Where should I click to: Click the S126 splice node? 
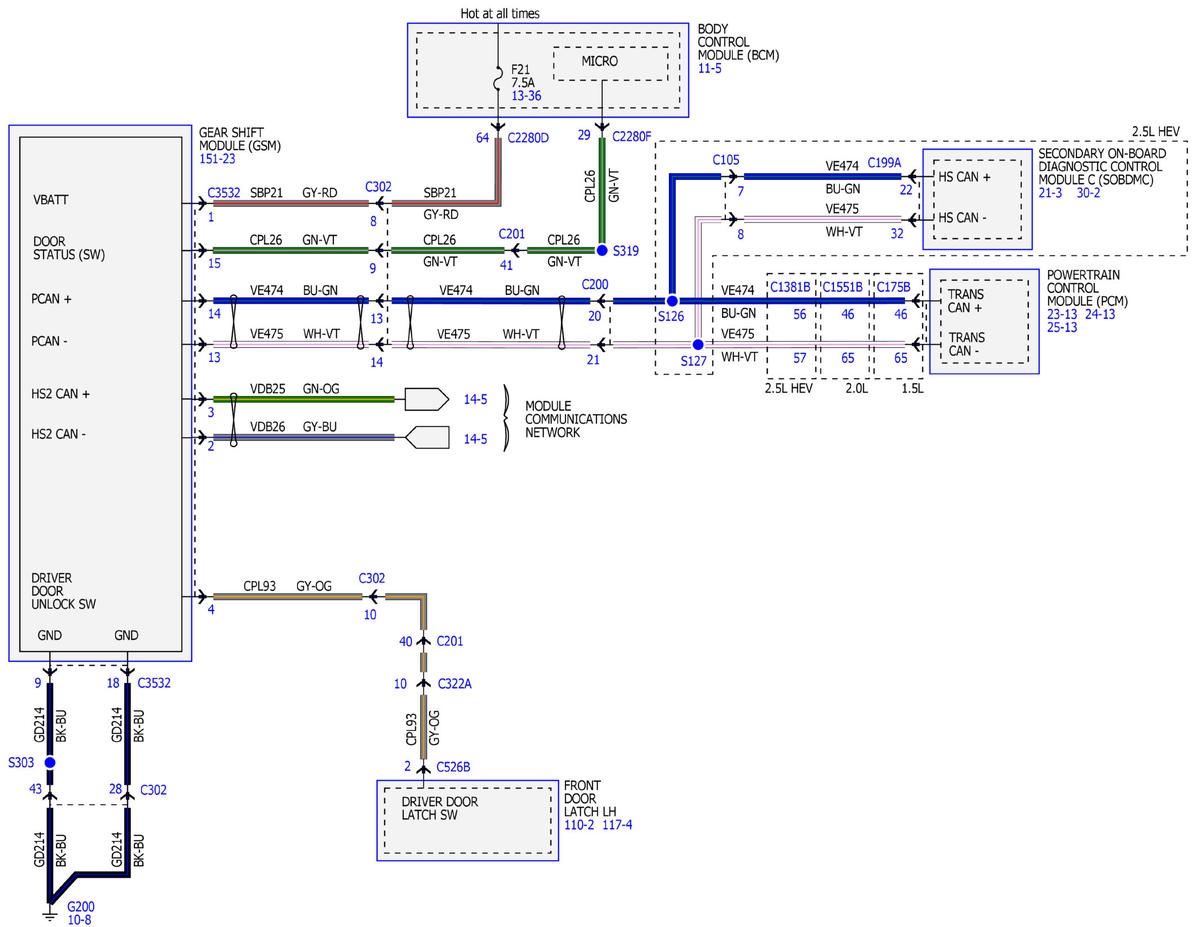click(x=672, y=300)
